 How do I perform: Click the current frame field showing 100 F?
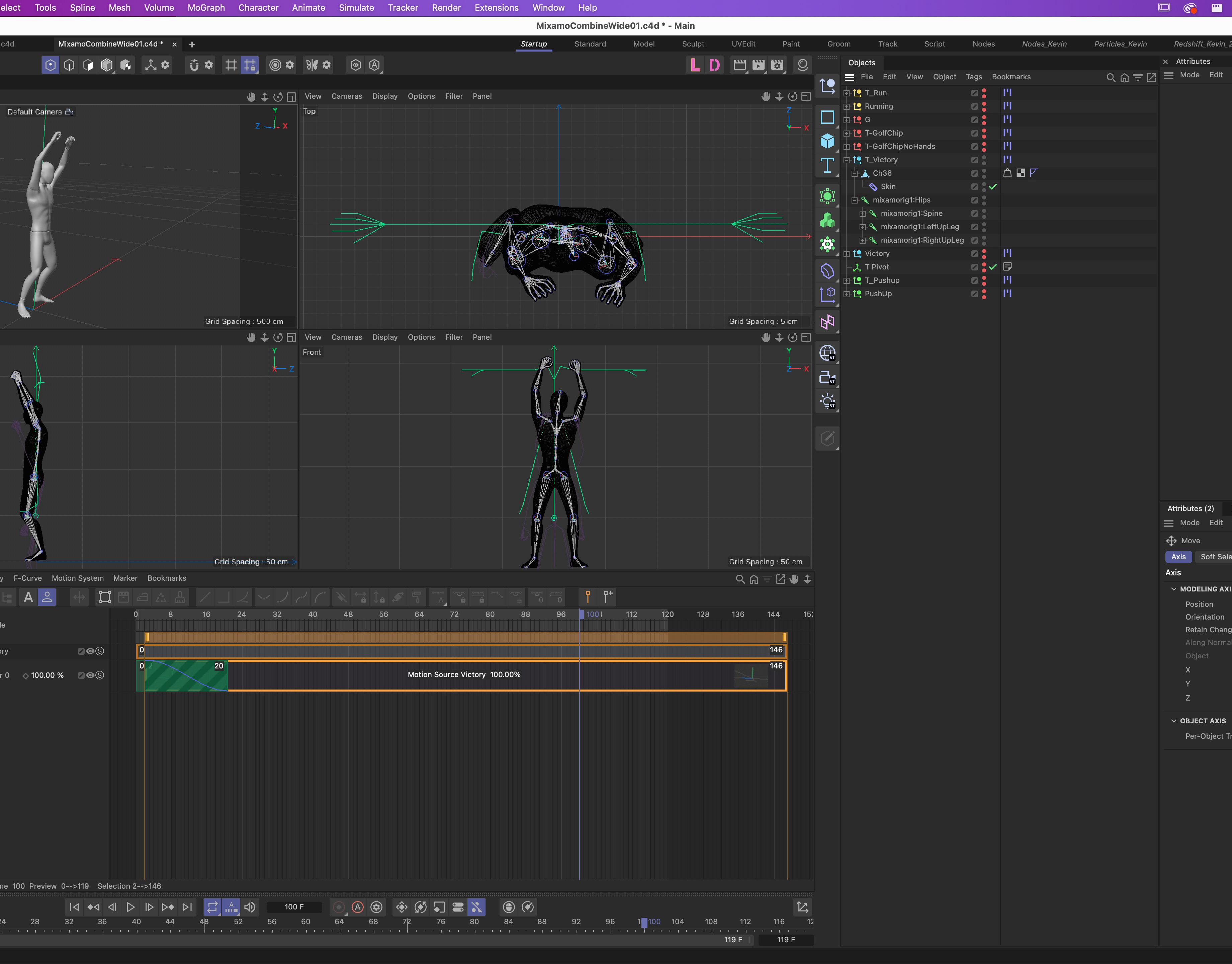294,906
